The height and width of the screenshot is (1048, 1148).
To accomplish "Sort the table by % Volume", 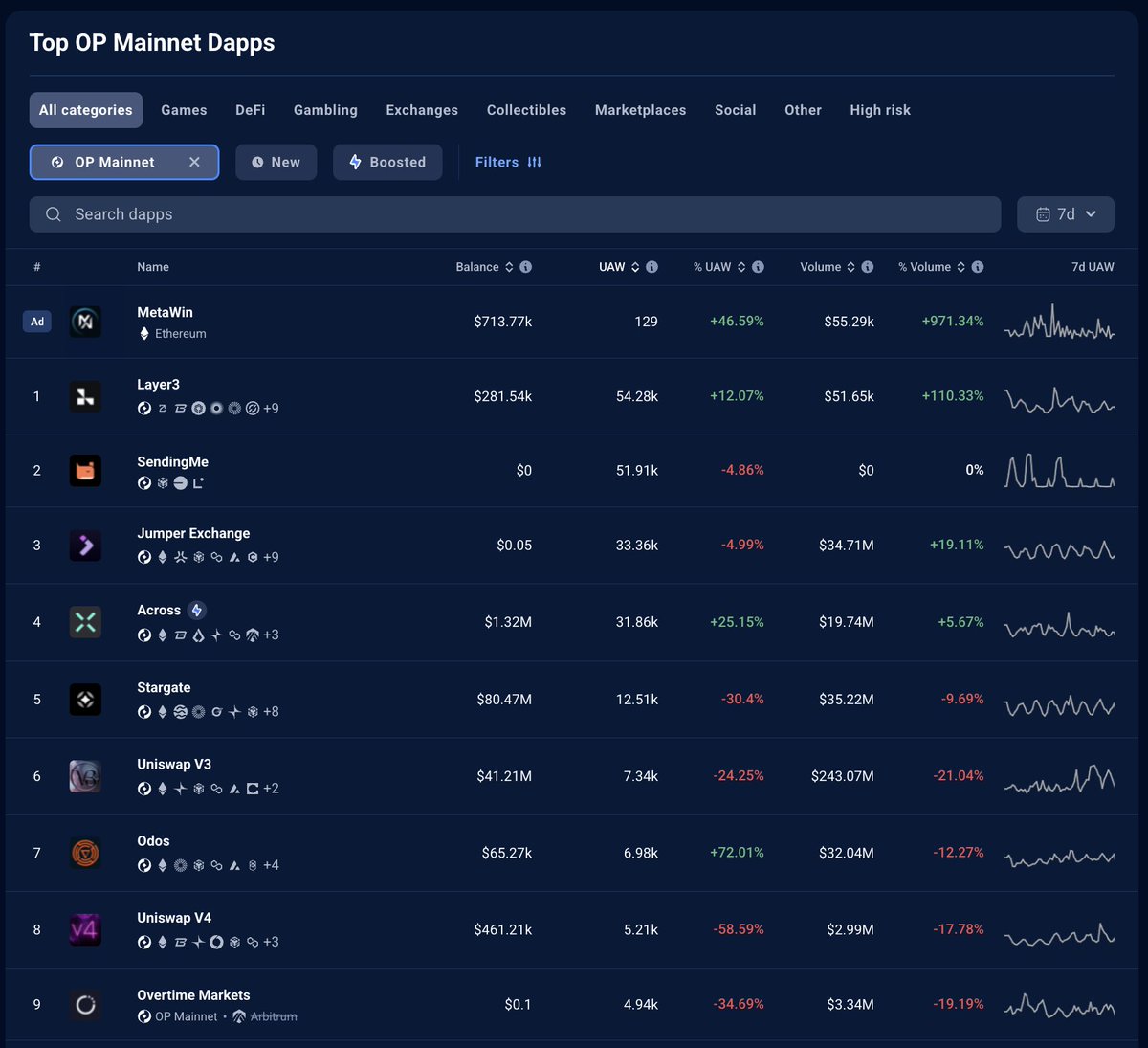I will (932, 267).
